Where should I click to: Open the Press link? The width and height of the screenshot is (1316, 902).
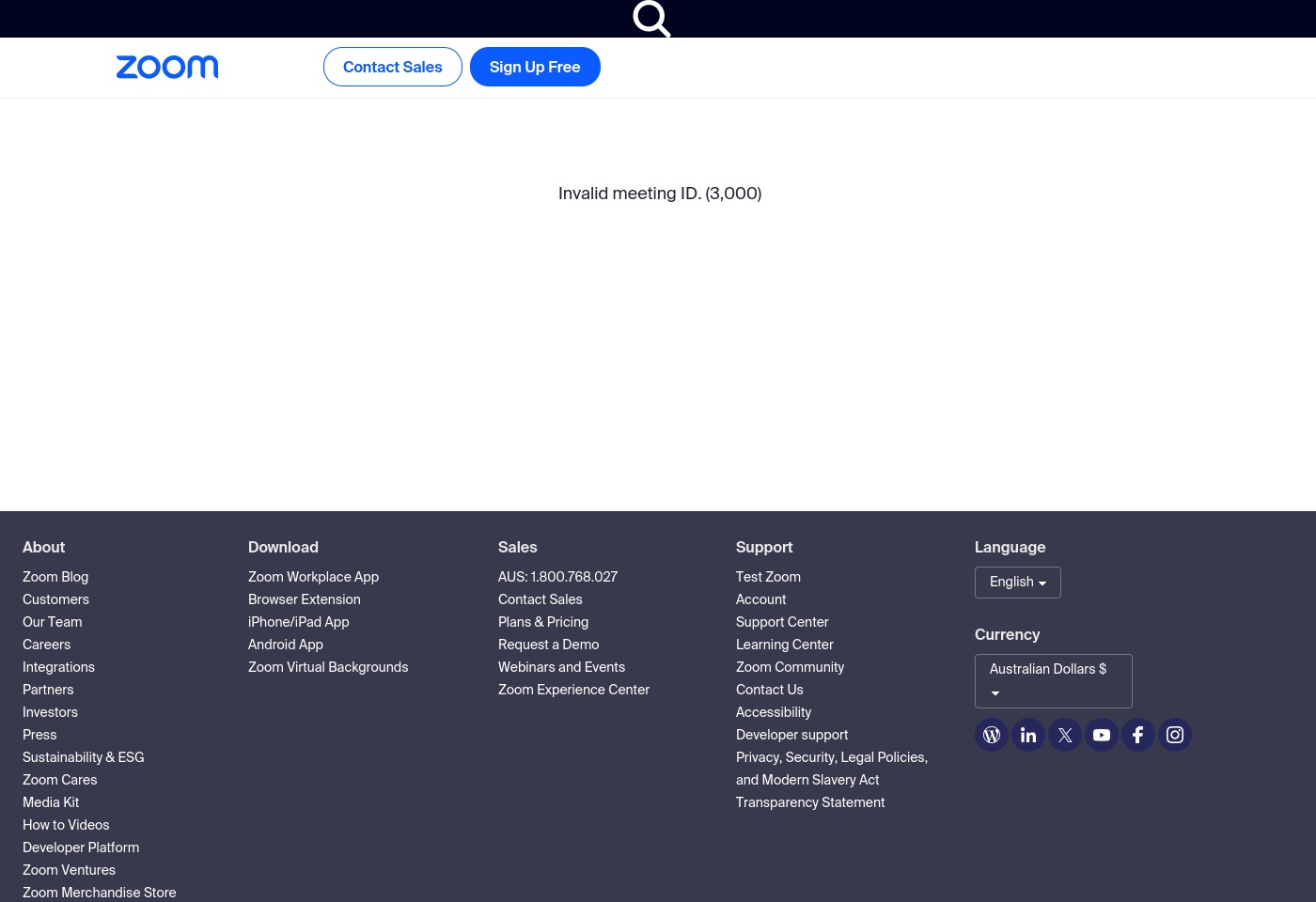pyautogui.click(x=39, y=735)
